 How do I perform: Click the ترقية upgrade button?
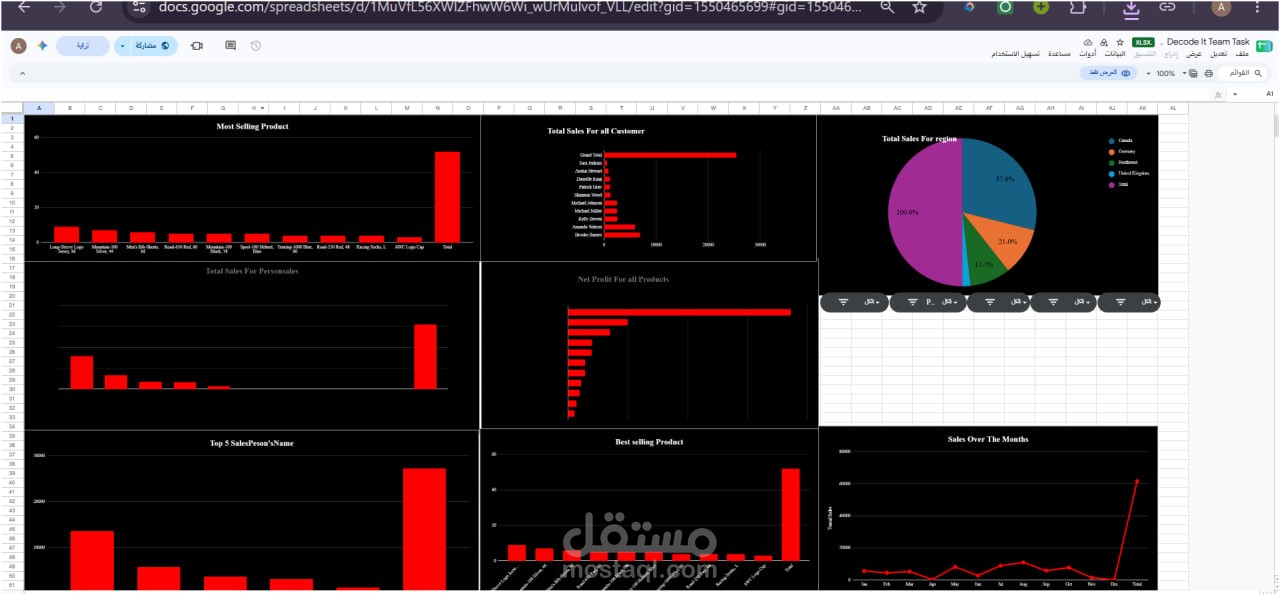83,46
